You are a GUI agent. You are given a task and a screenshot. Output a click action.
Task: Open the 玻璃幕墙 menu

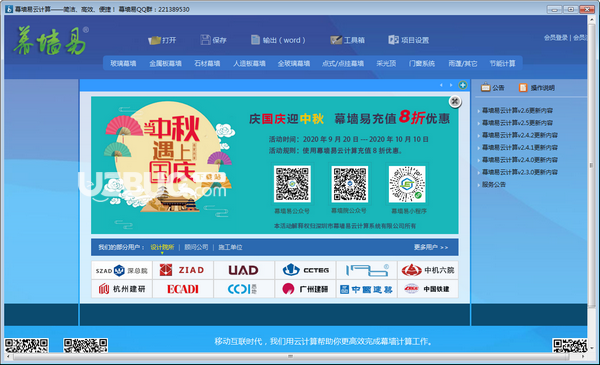(x=123, y=63)
